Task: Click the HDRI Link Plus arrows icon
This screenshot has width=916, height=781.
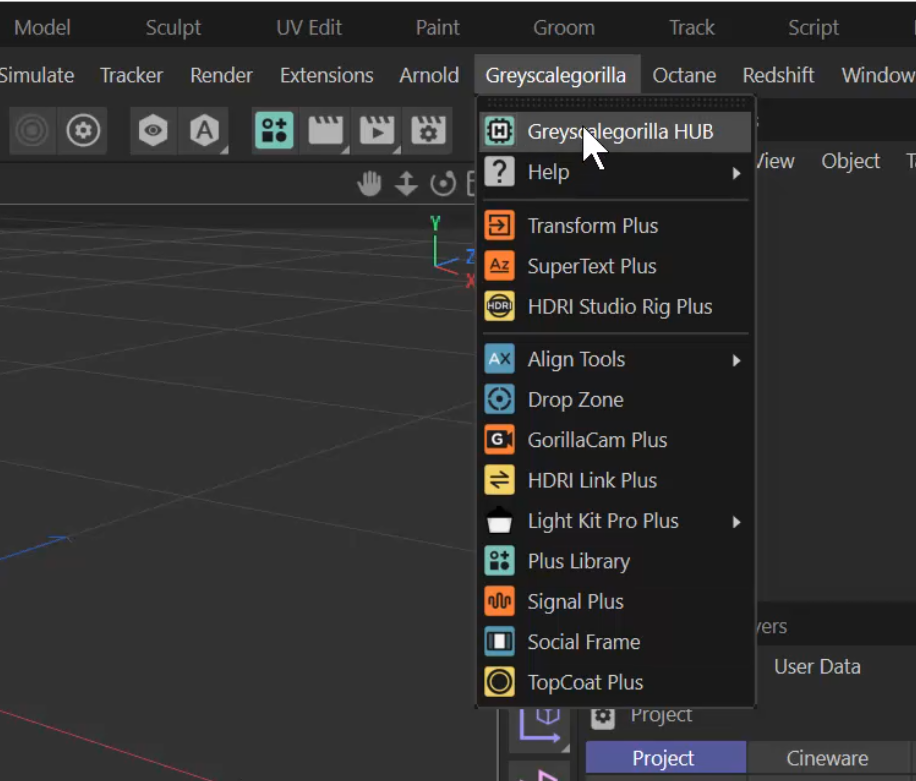Action: 499,480
